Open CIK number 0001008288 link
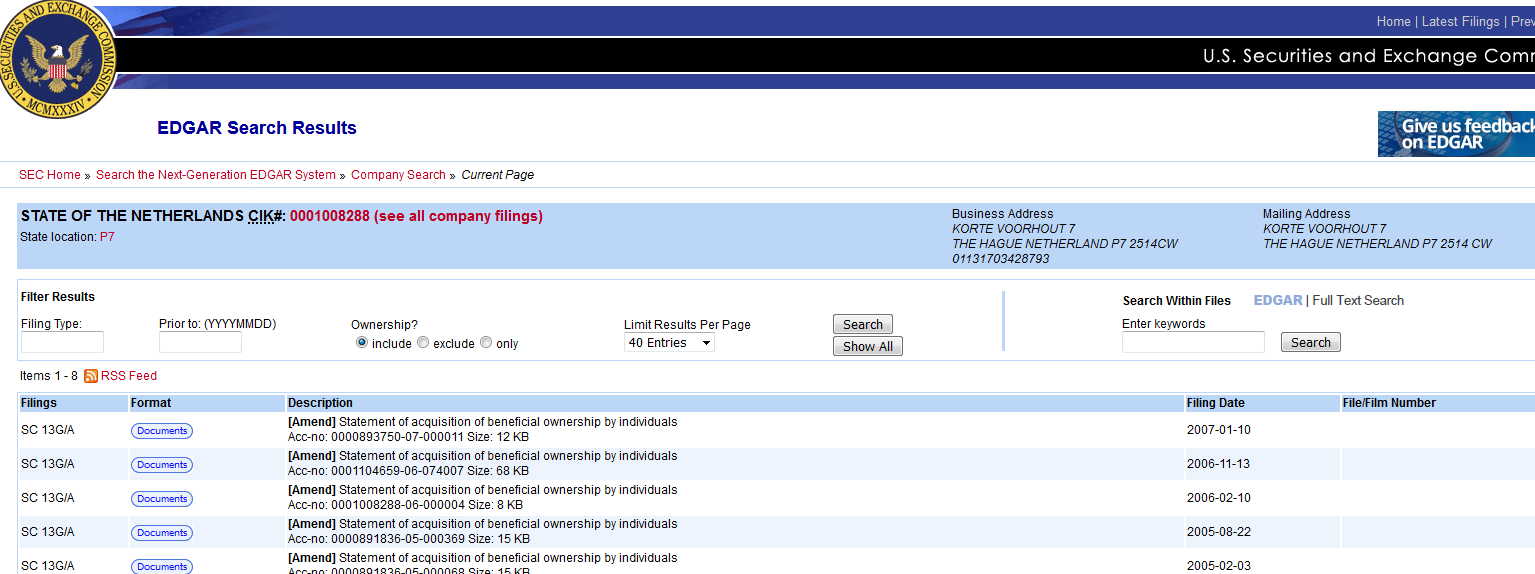This screenshot has height=574, width=1535. (416, 216)
